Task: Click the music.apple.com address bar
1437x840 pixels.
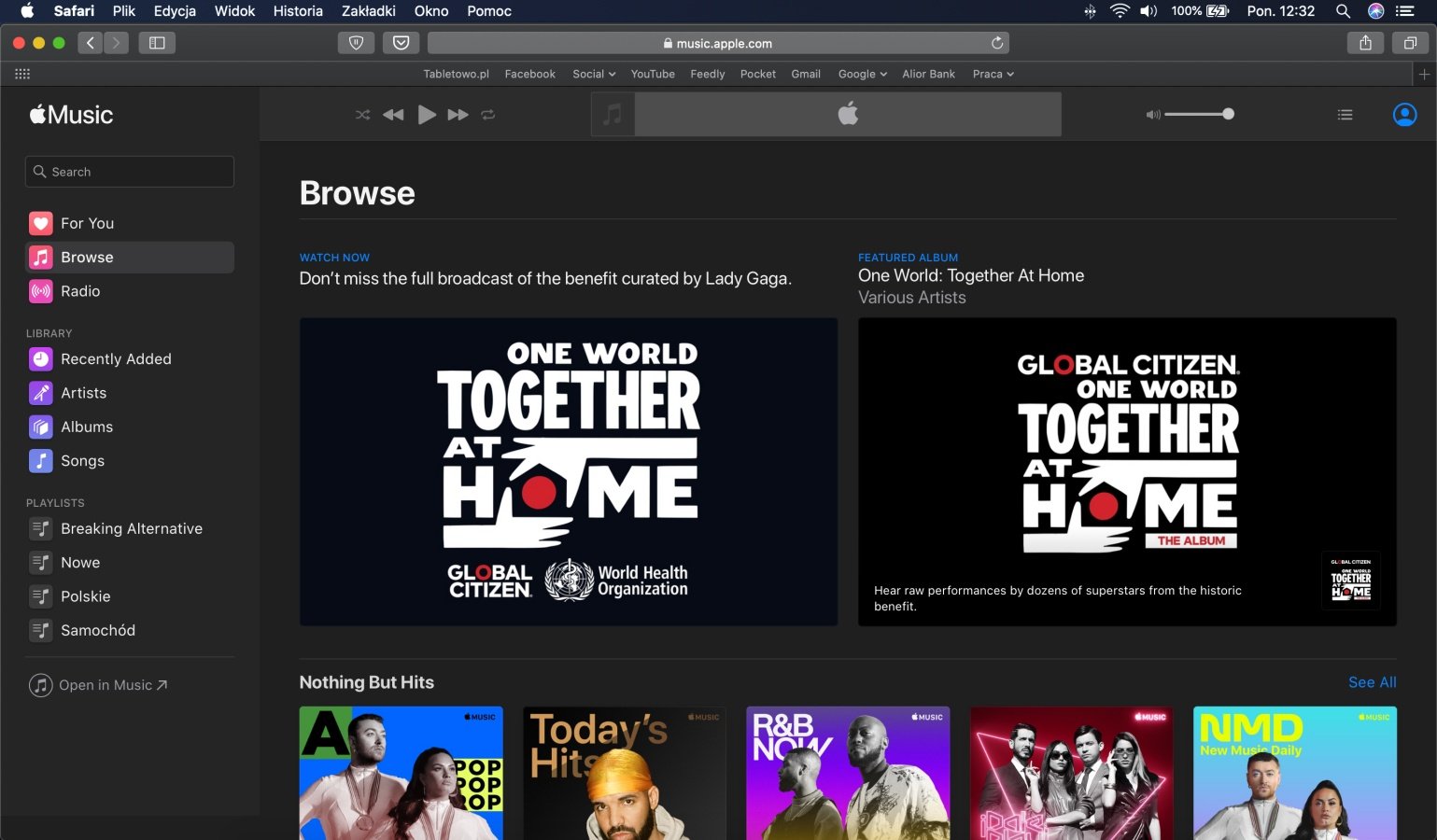Action: tap(718, 43)
